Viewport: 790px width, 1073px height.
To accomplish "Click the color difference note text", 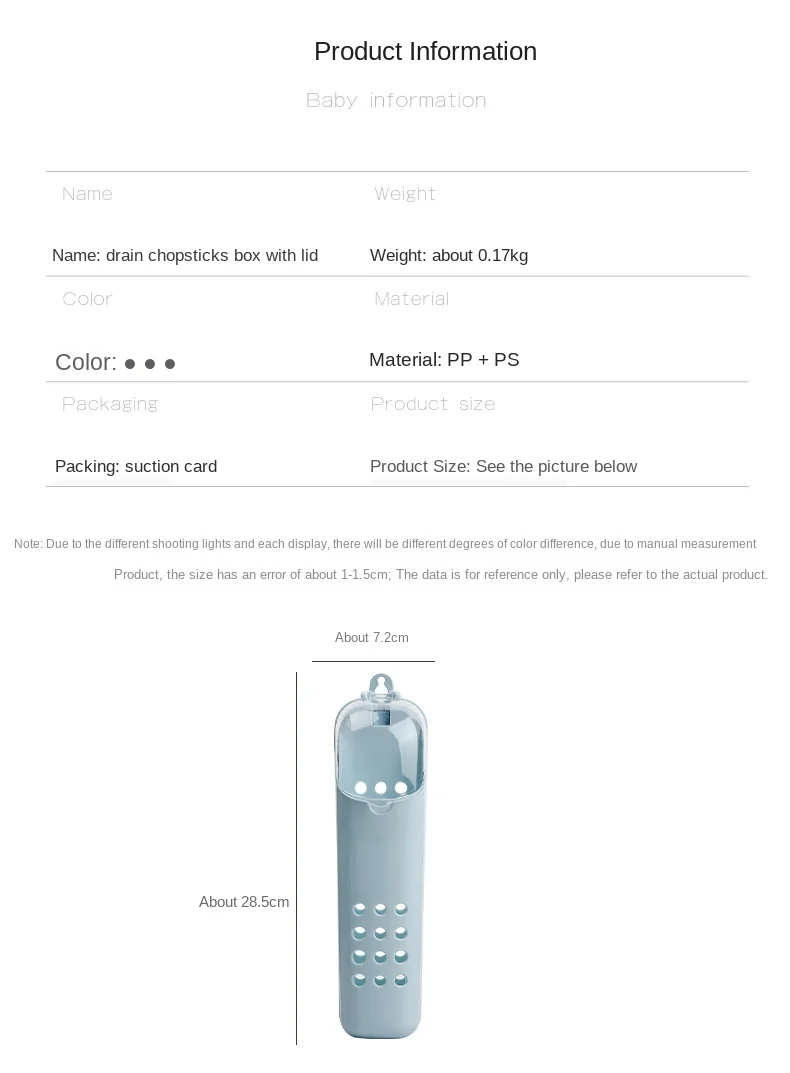I will [x=391, y=559].
